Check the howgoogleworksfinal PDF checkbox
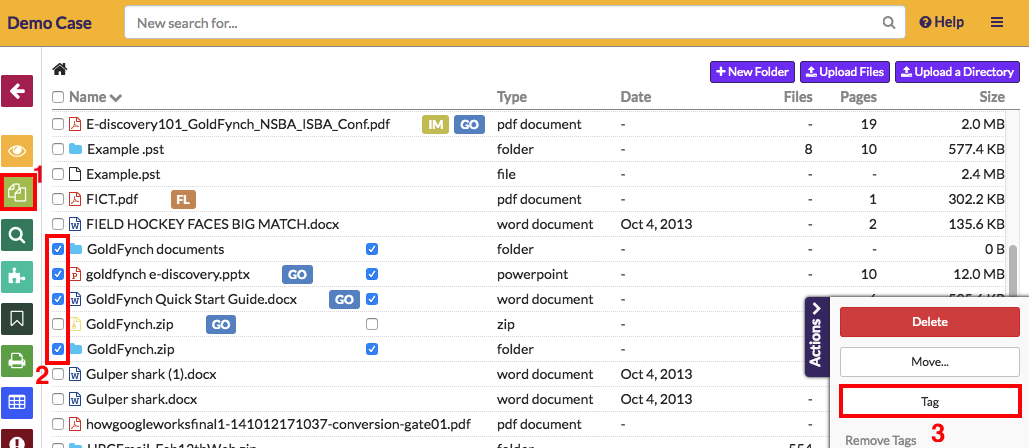Viewport: 1029px width, 448px height. pos(58,424)
